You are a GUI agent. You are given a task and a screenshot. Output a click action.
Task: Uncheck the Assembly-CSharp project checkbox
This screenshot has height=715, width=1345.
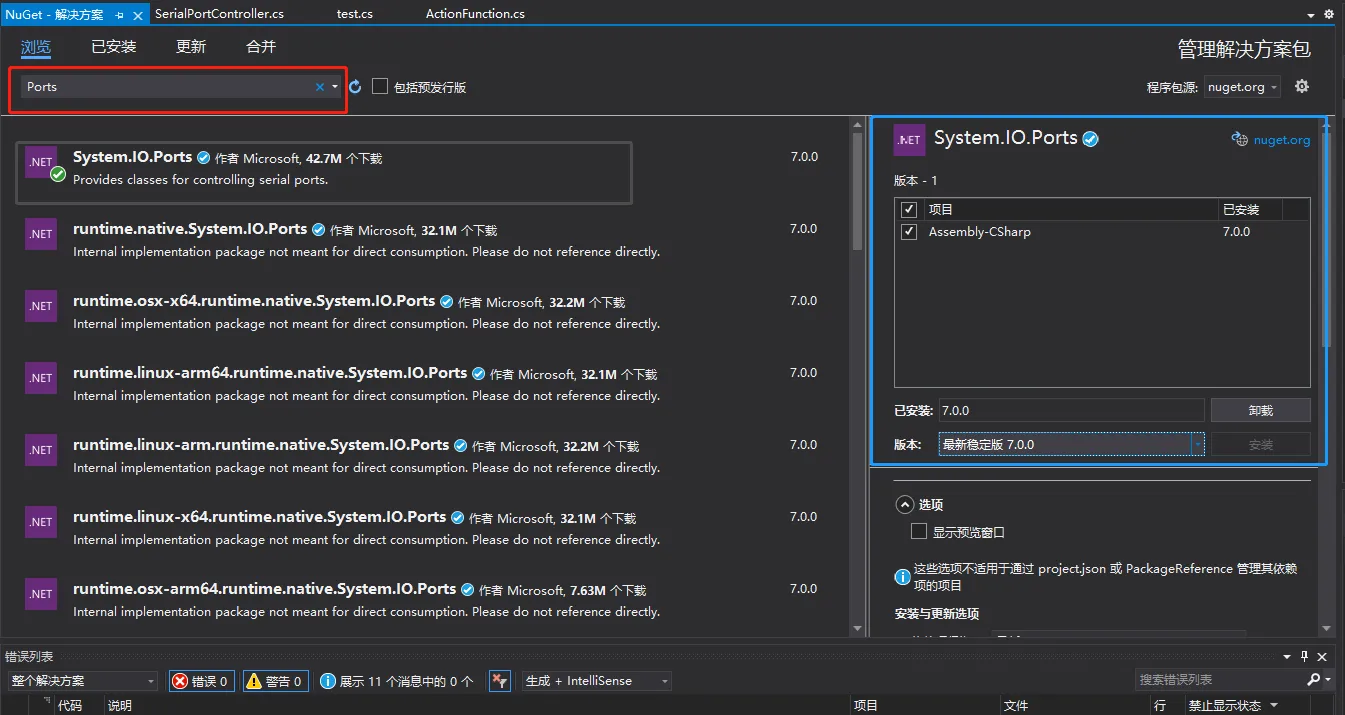pyautogui.click(x=909, y=232)
